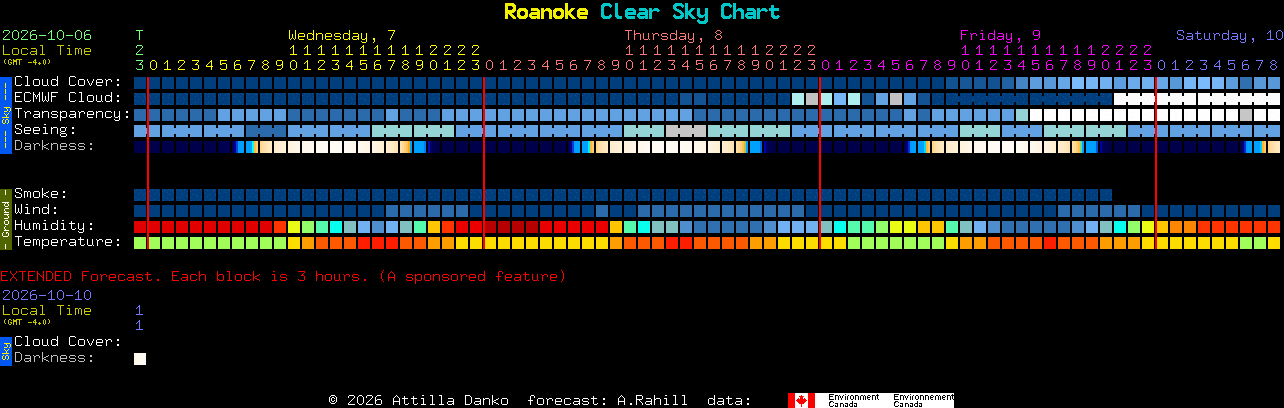This screenshot has width=1284, height=408.
Task: Click the cyan Clear Sky Chart title
Action: [x=690, y=12]
